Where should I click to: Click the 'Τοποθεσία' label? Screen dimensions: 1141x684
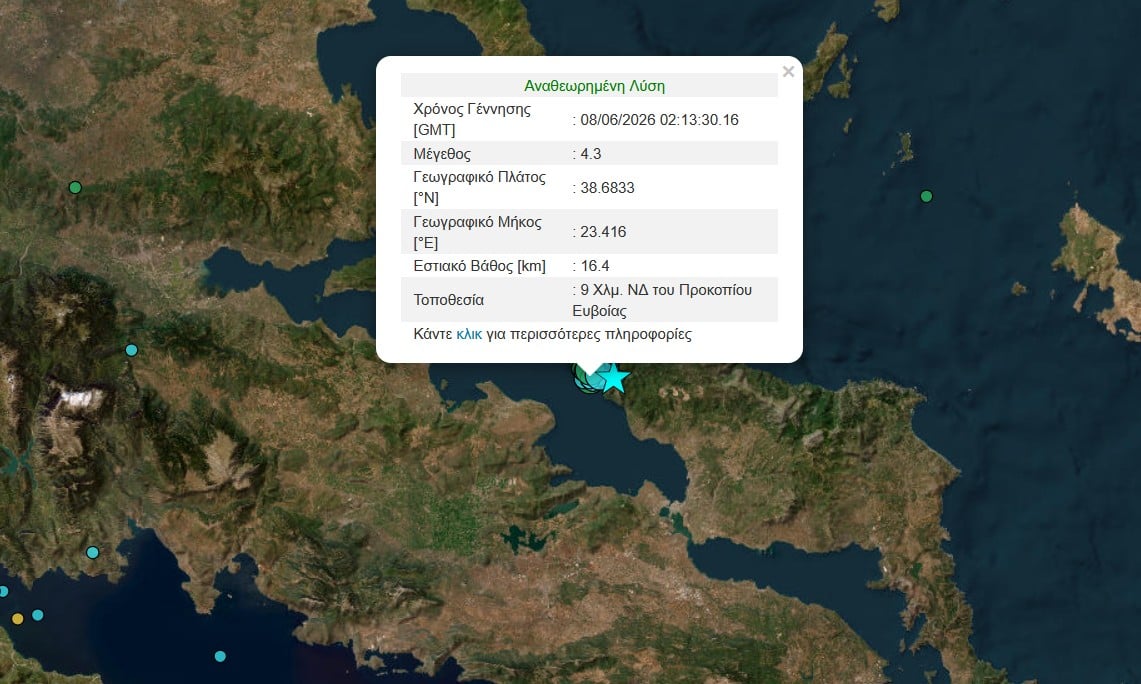448,300
